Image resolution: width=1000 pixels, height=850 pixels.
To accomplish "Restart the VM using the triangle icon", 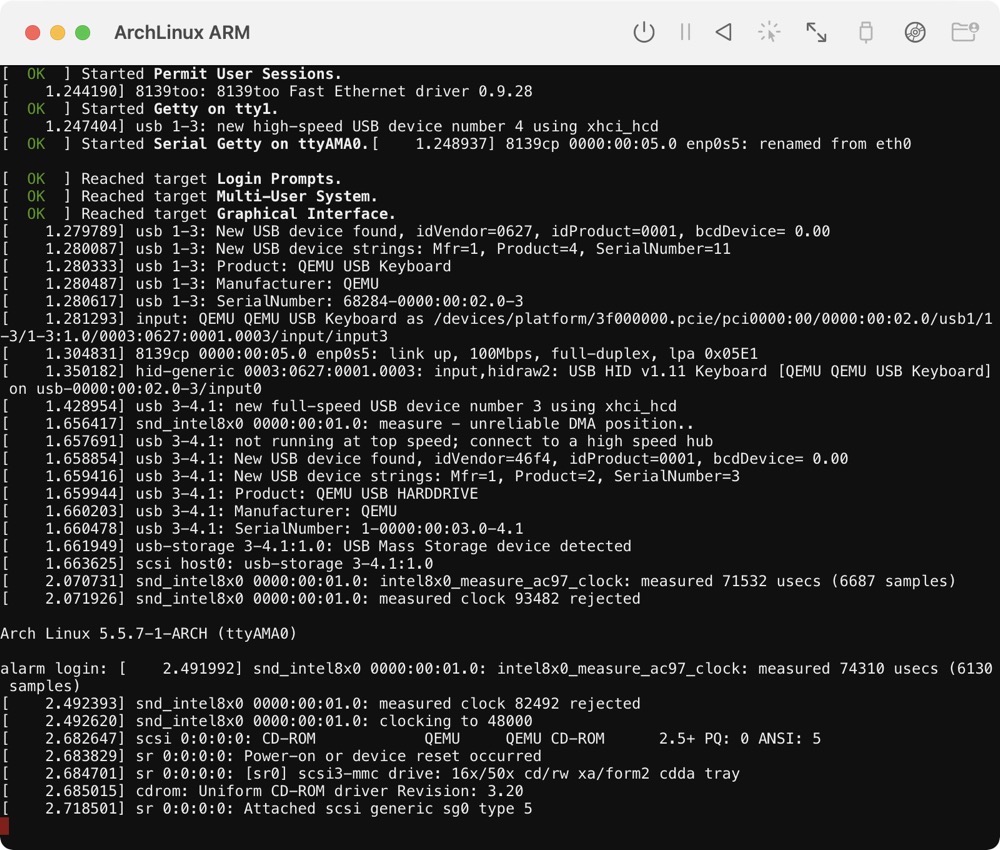I will pyautogui.click(x=723, y=32).
